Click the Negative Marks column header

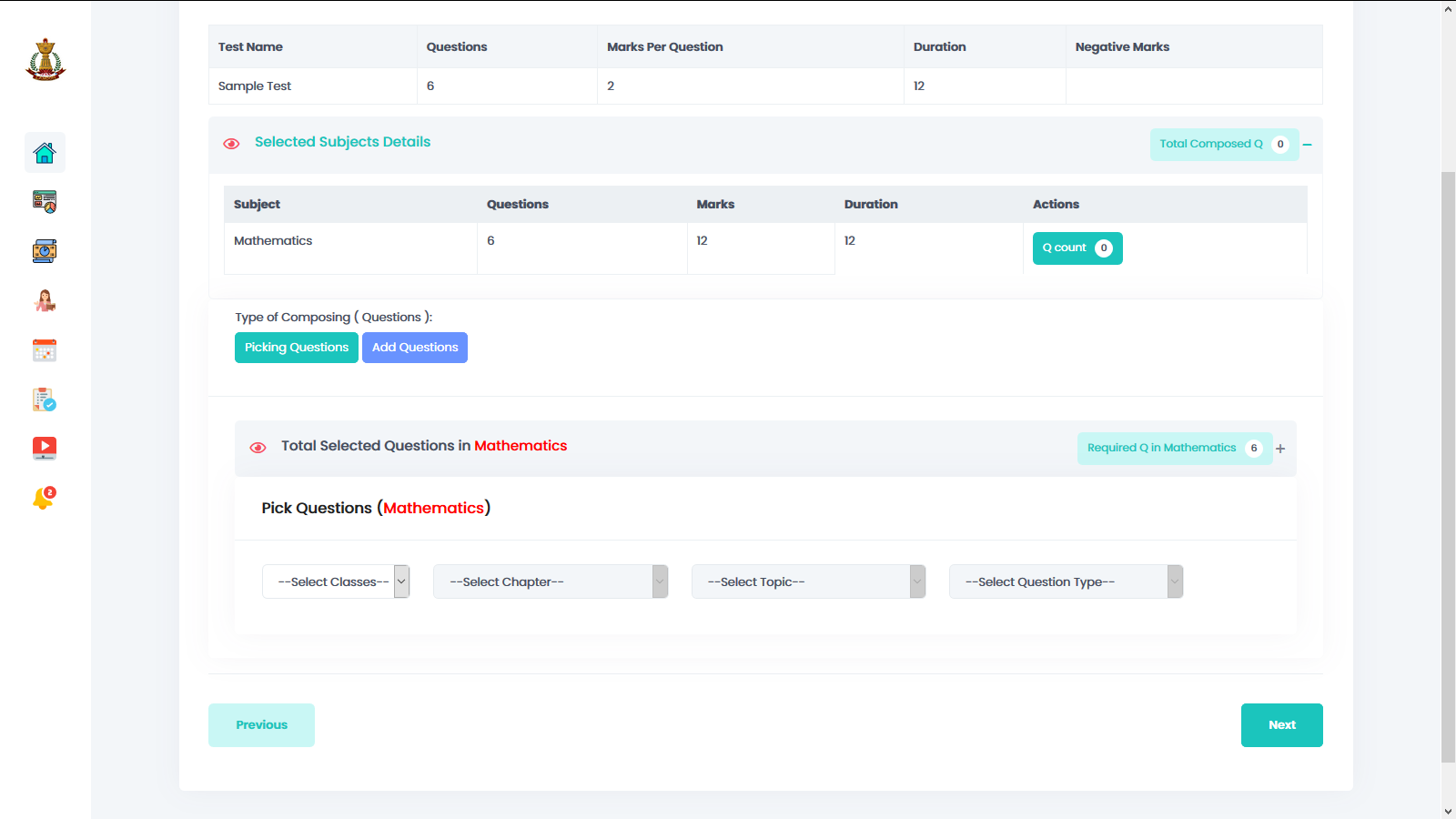[1194, 47]
